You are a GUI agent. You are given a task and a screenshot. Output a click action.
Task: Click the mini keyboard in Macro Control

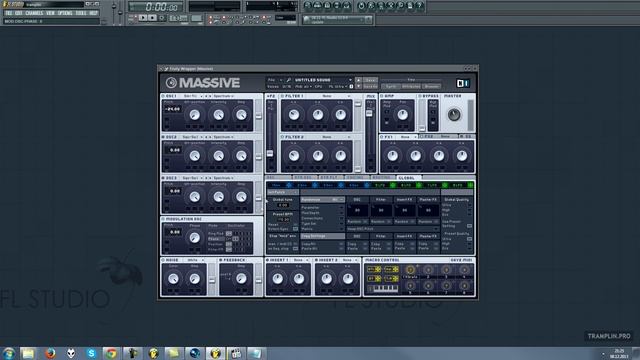[386, 289]
